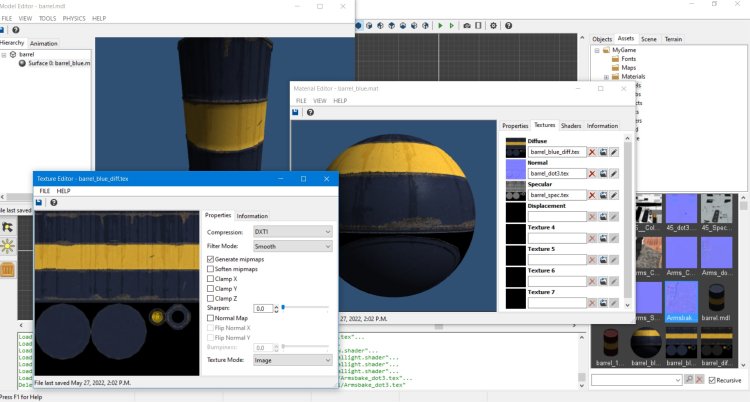Open help icon in Material Editor toolbar
The height and width of the screenshot is (402, 750).
[x=311, y=112]
